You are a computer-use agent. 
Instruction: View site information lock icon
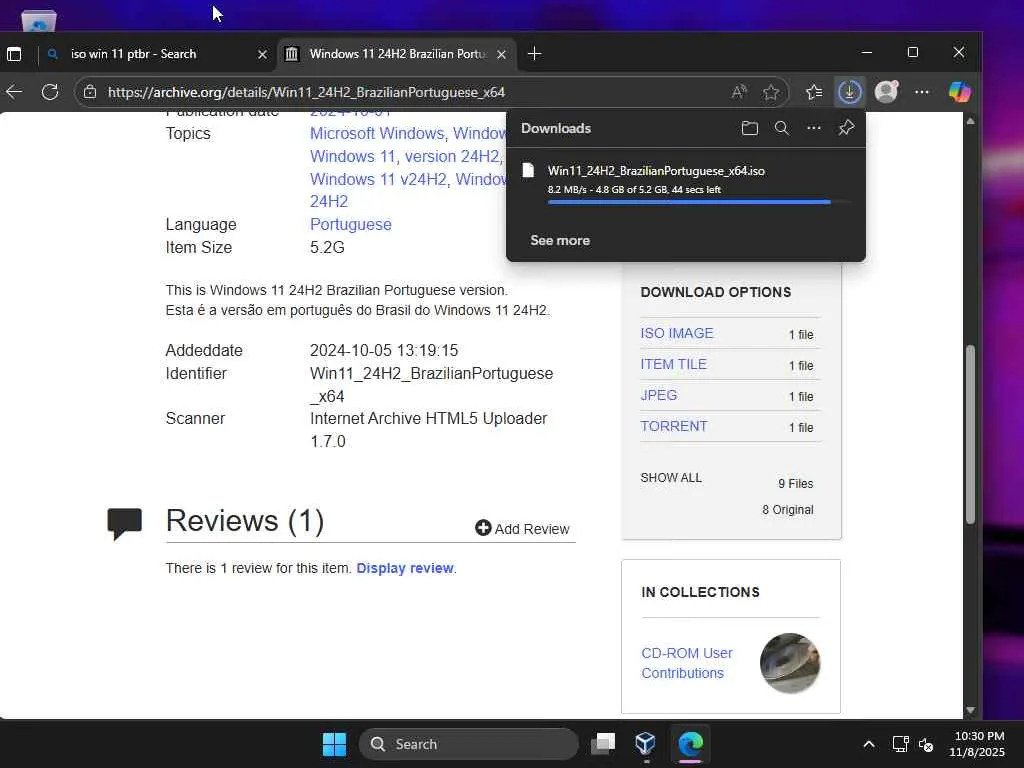click(x=90, y=92)
